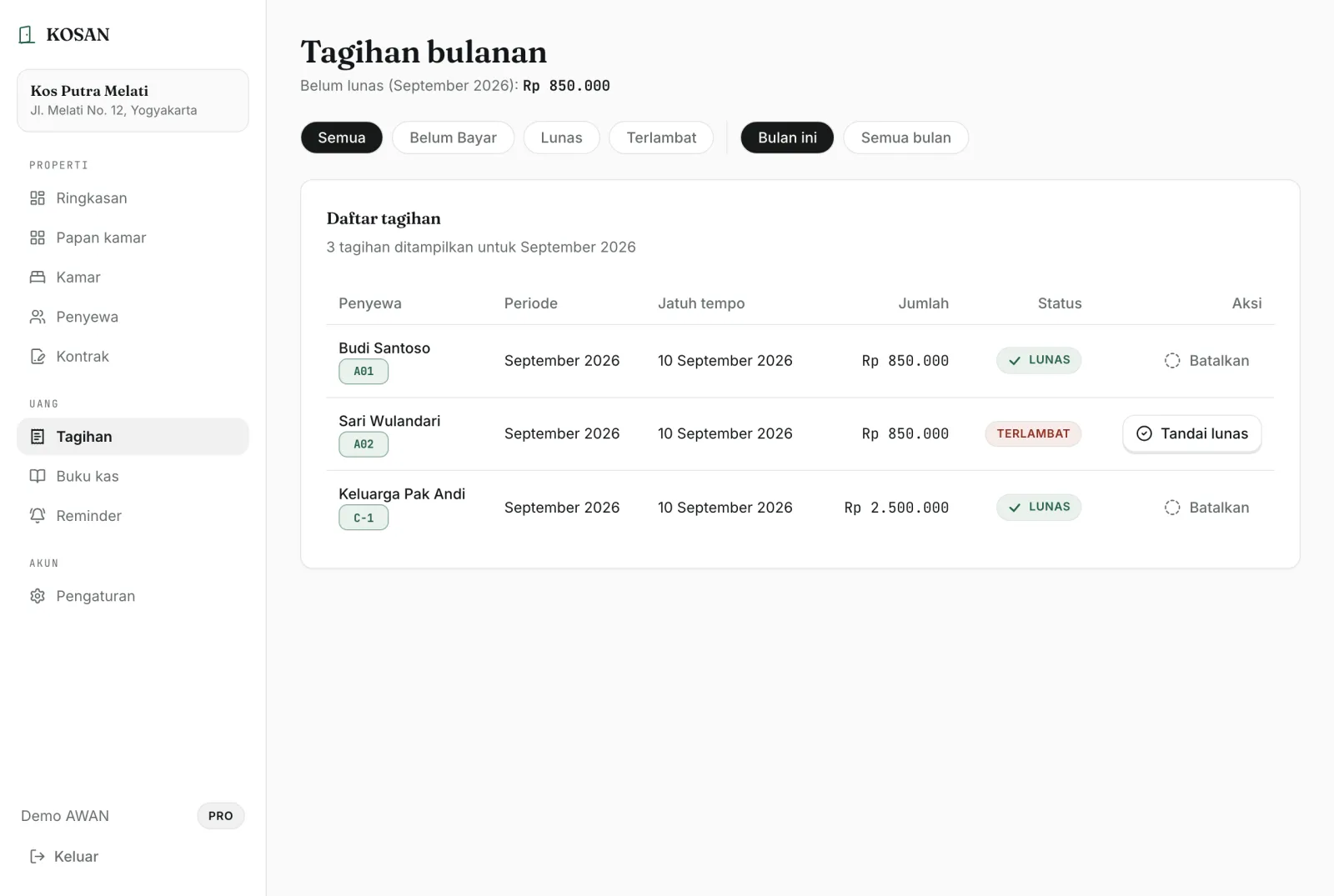Viewport: 1334px width, 896px height.
Task: Click LUNAS badge in Budi Santoso row
Action: [1039, 360]
